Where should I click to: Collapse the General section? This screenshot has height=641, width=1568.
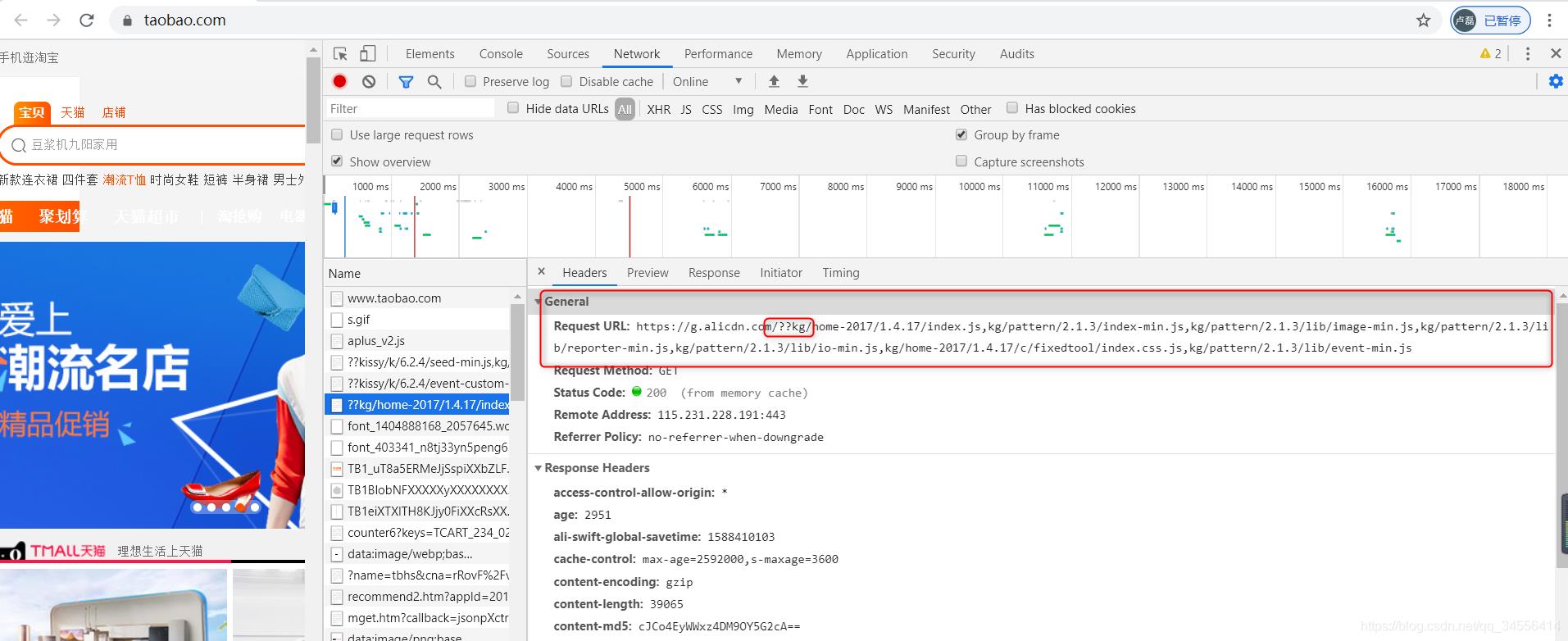click(x=539, y=302)
